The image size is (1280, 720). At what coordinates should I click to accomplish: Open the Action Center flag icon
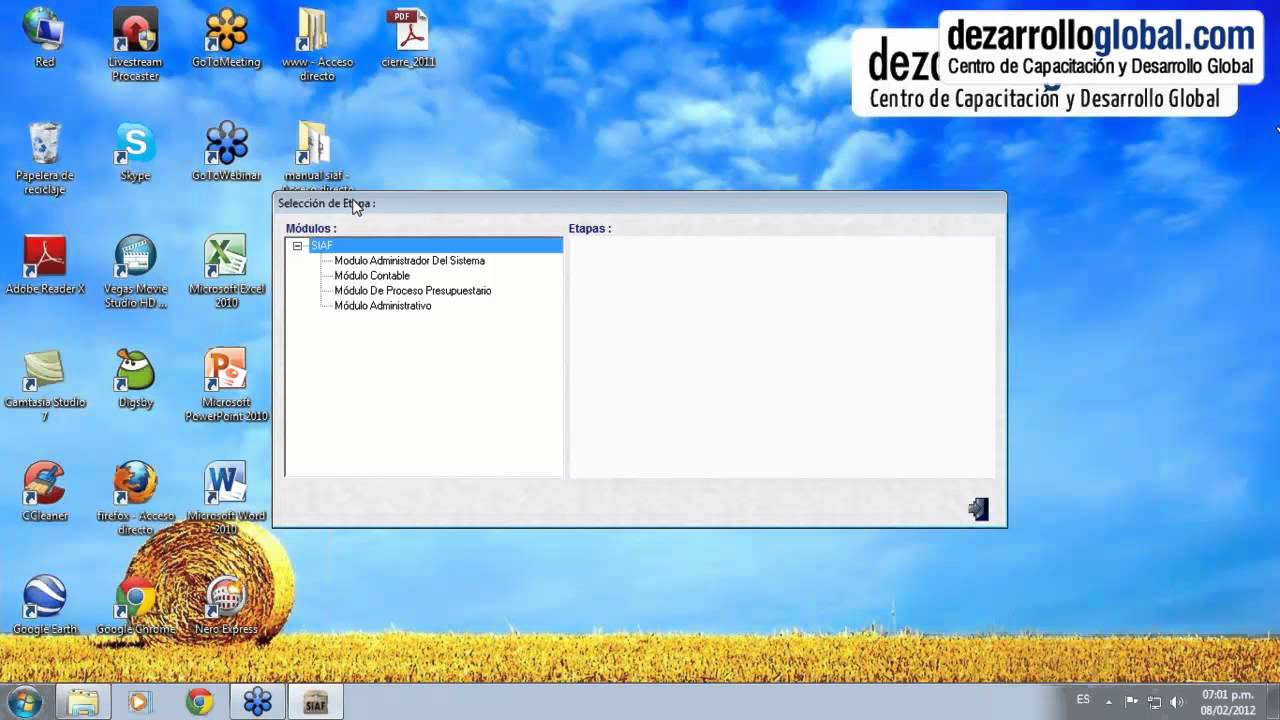click(1131, 702)
